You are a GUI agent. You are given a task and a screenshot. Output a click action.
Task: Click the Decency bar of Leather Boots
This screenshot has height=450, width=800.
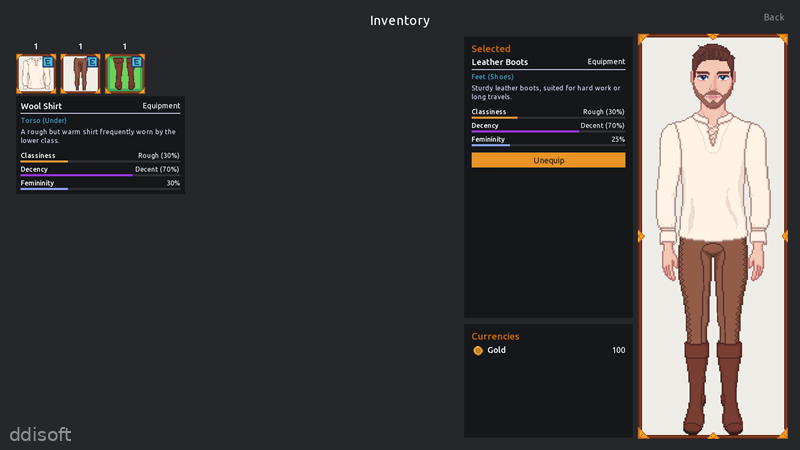point(548,132)
